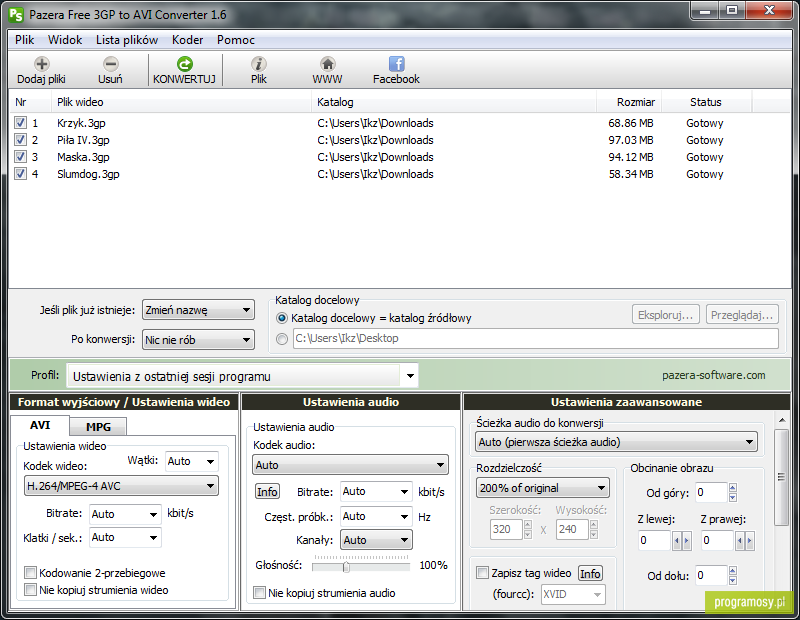Adjust the Głośność volume slider
Screen dimensions: 800x620
point(346,566)
